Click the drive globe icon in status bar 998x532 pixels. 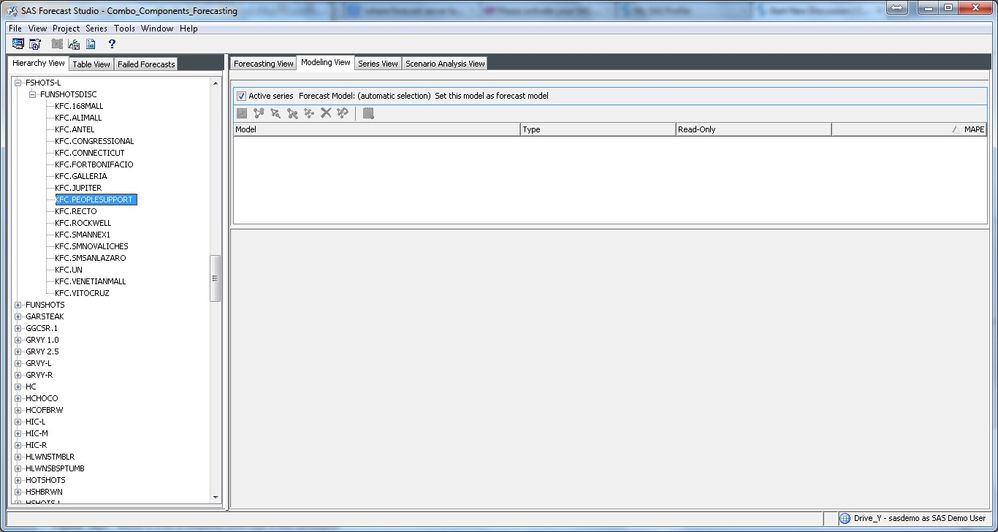(x=845, y=518)
